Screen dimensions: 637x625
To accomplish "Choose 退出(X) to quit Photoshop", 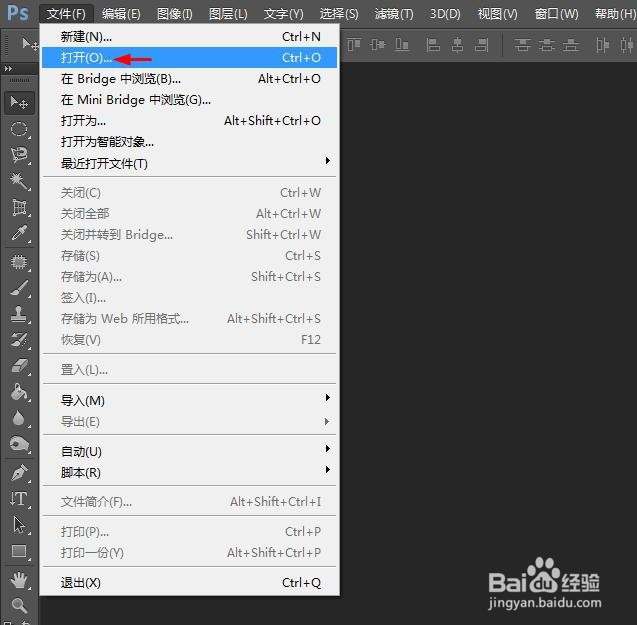I will (x=189, y=583).
